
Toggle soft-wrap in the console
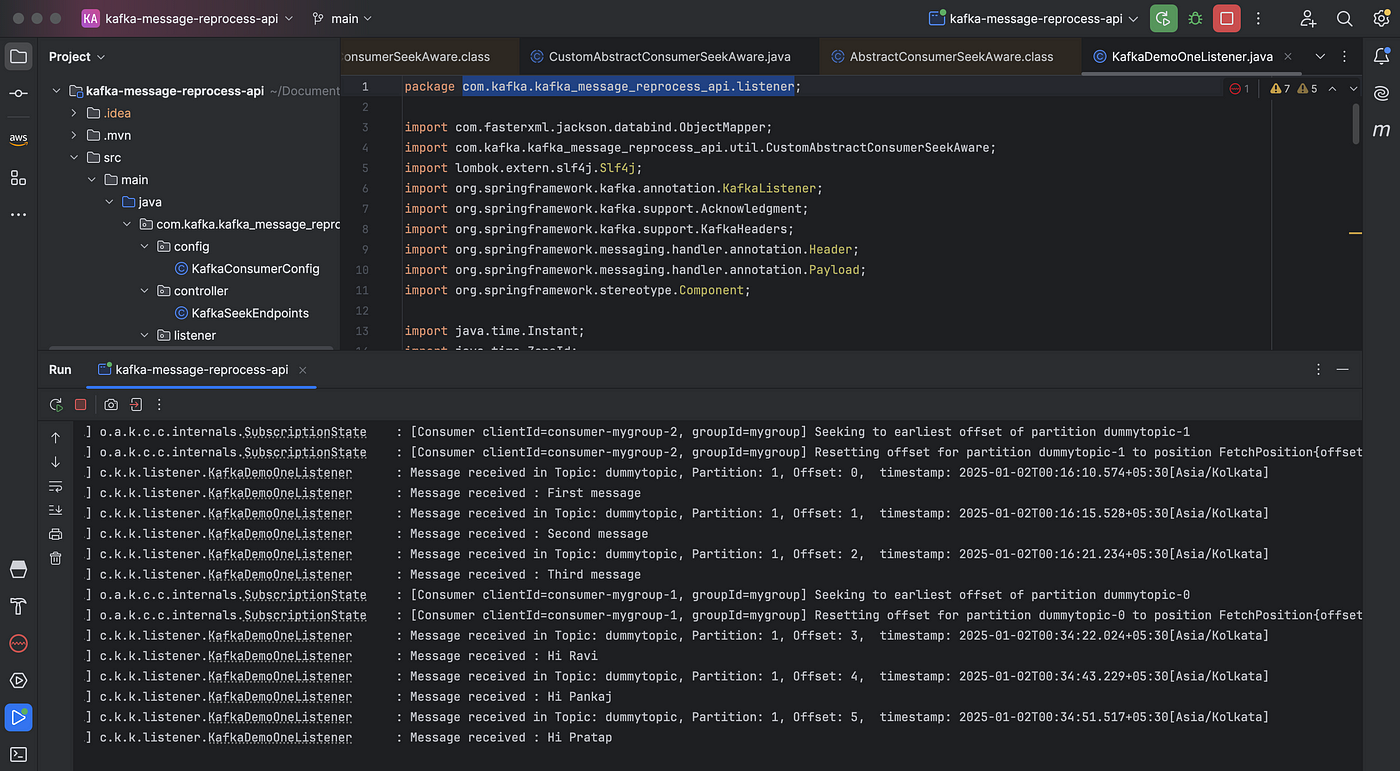pyautogui.click(x=56, y=487)
